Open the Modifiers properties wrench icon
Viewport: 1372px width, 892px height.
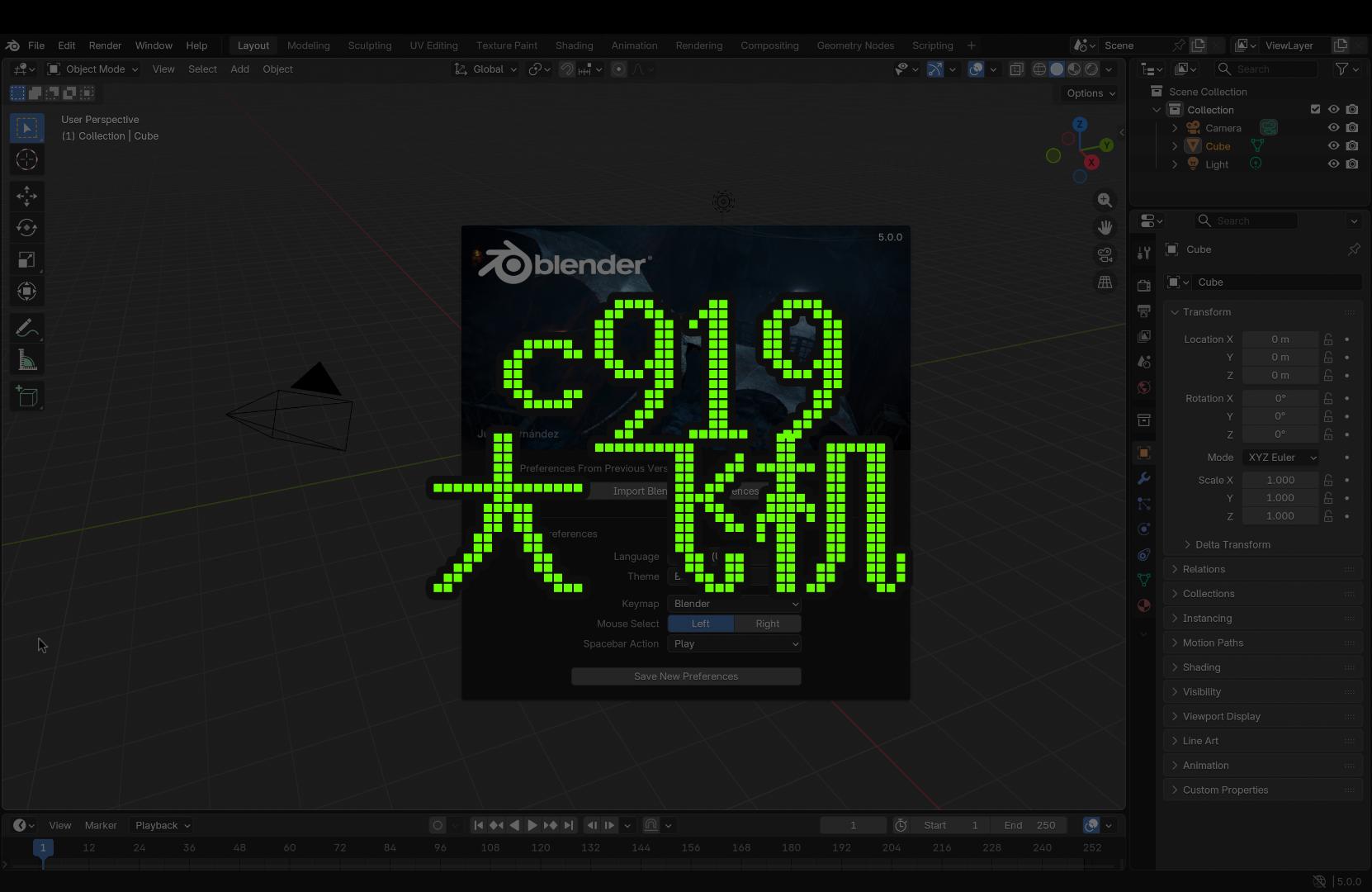coord(1143,478)
